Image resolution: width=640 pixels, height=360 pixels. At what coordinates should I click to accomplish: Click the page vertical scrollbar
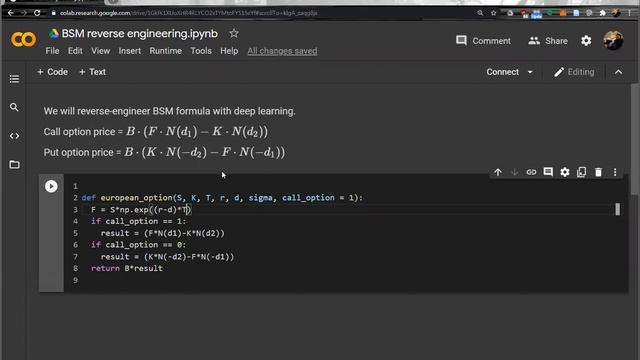(635, 139)
